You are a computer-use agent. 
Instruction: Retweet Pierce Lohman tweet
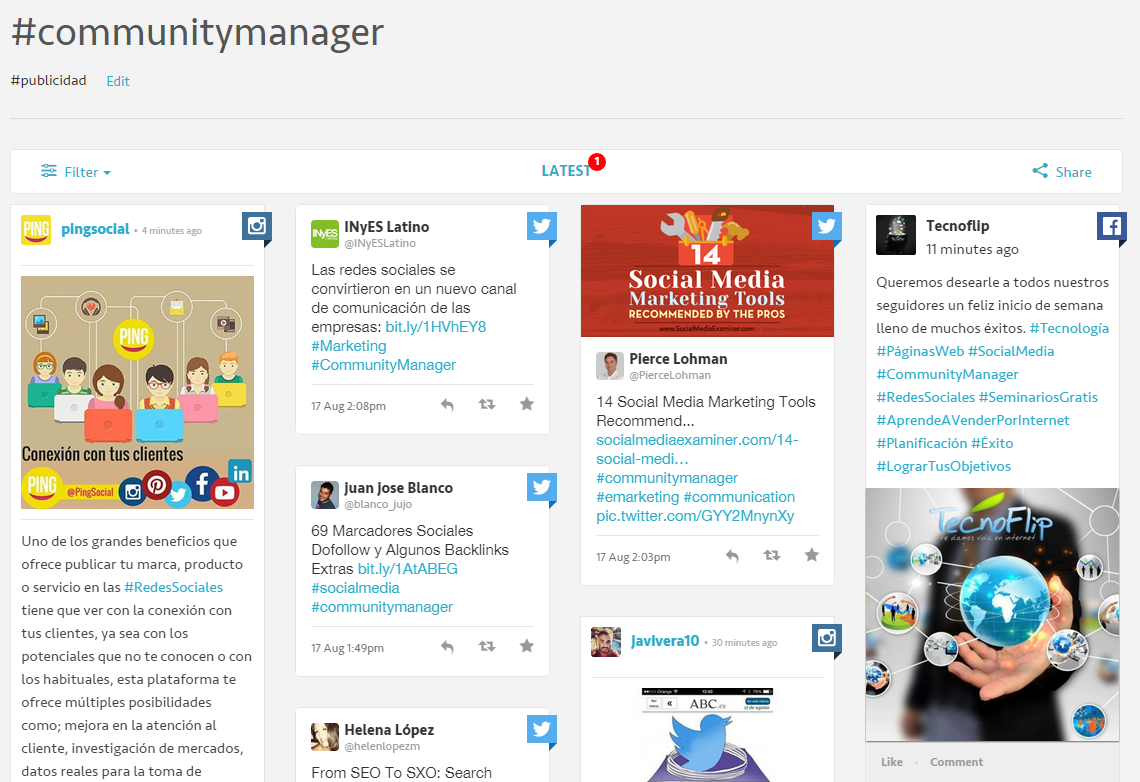(x=772, y=555)
